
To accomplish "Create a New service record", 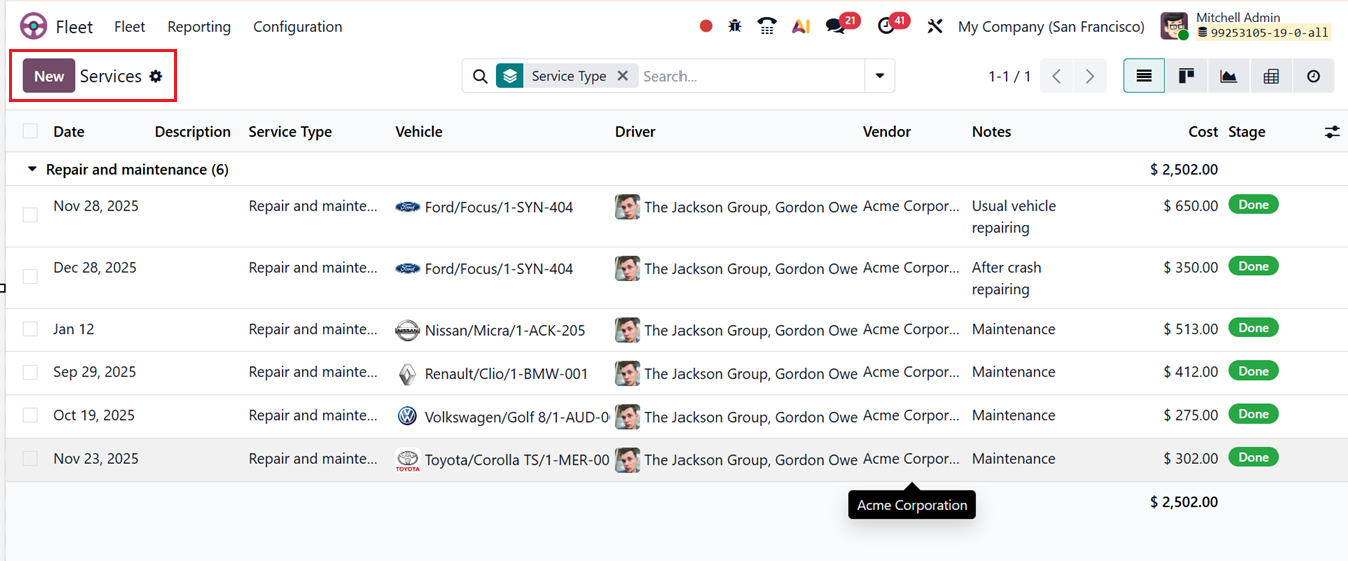I will (x=49, y=76).
